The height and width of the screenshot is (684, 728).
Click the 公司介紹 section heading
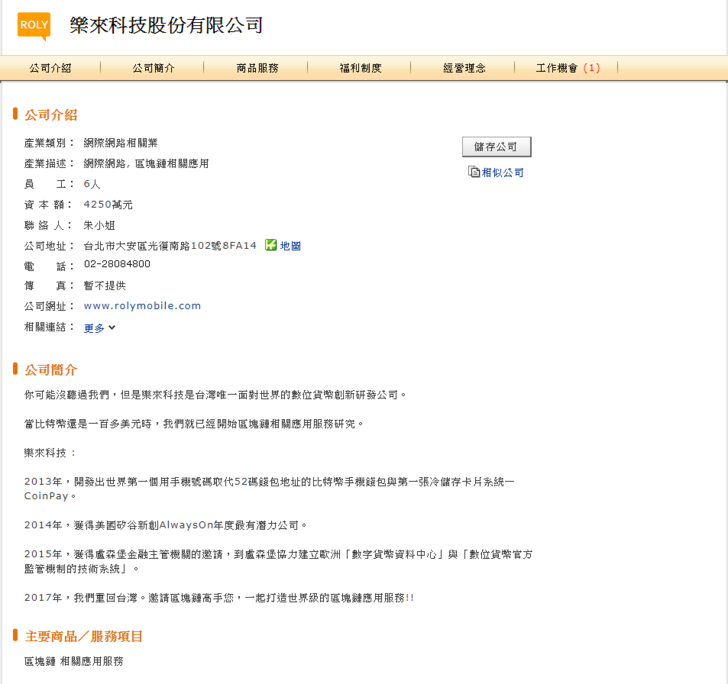tap(51, 115)
